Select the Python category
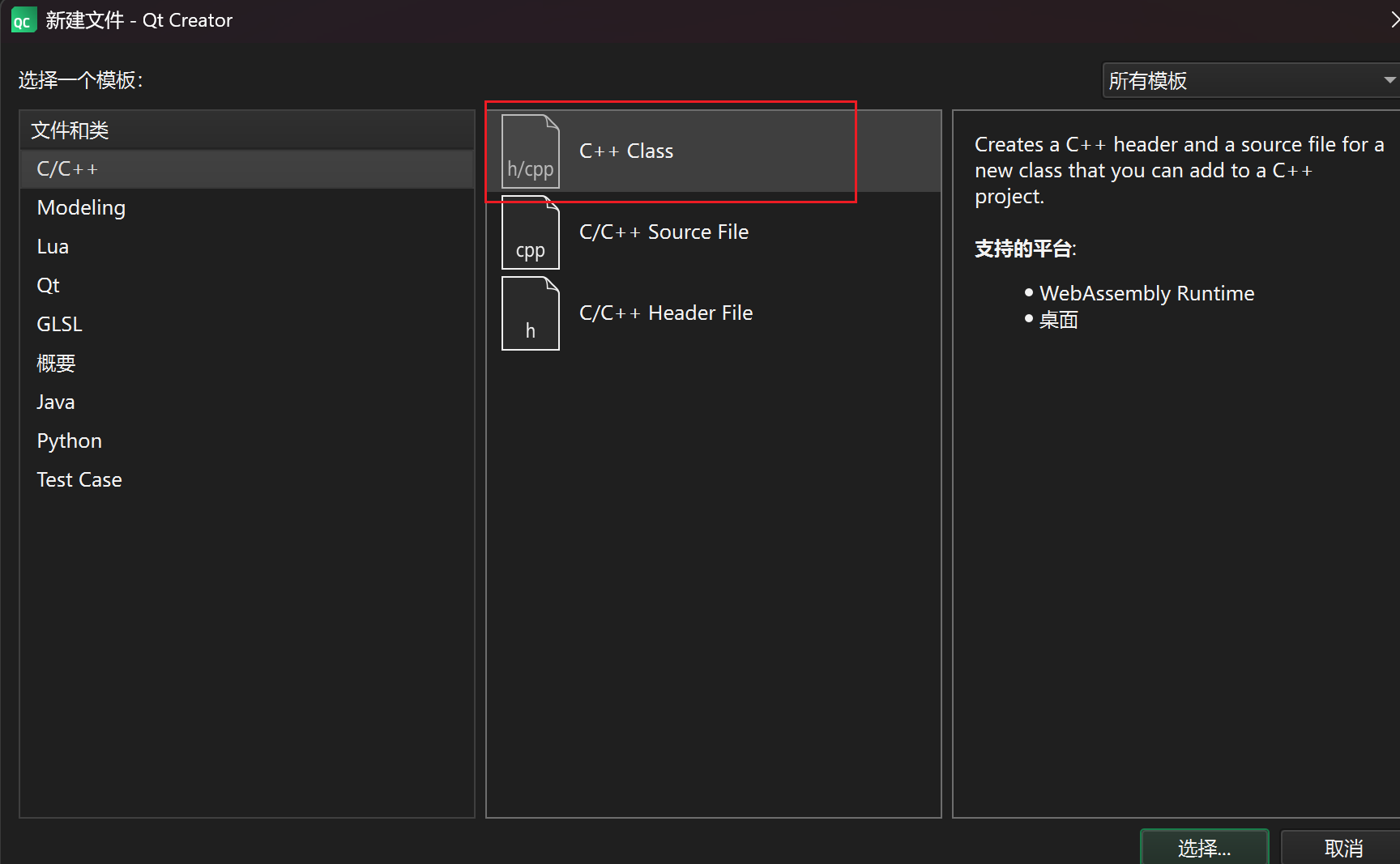Image resolution: width=1400 pixels, height=864 pixels. (x=247, y=441)
